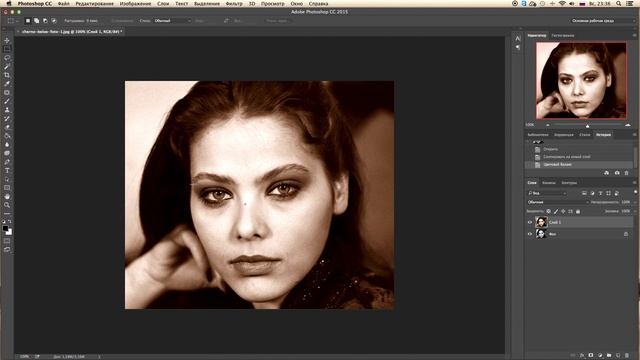The width and height of the screenshot is (640, 360).
Task: Hide the Слой 1 layer
Action: click(530, 222)
